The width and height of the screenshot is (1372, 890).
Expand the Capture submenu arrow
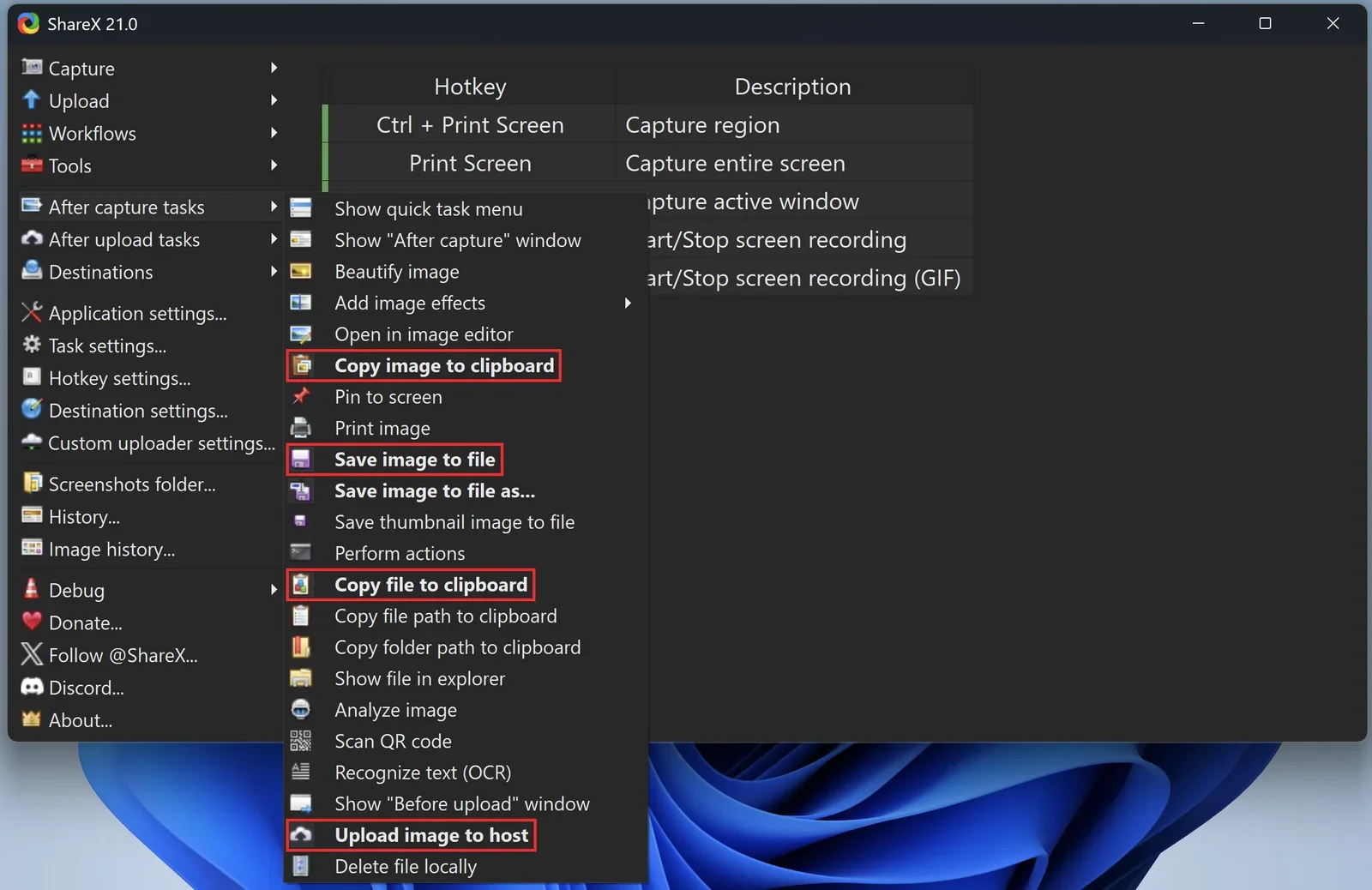coord(274,68)
